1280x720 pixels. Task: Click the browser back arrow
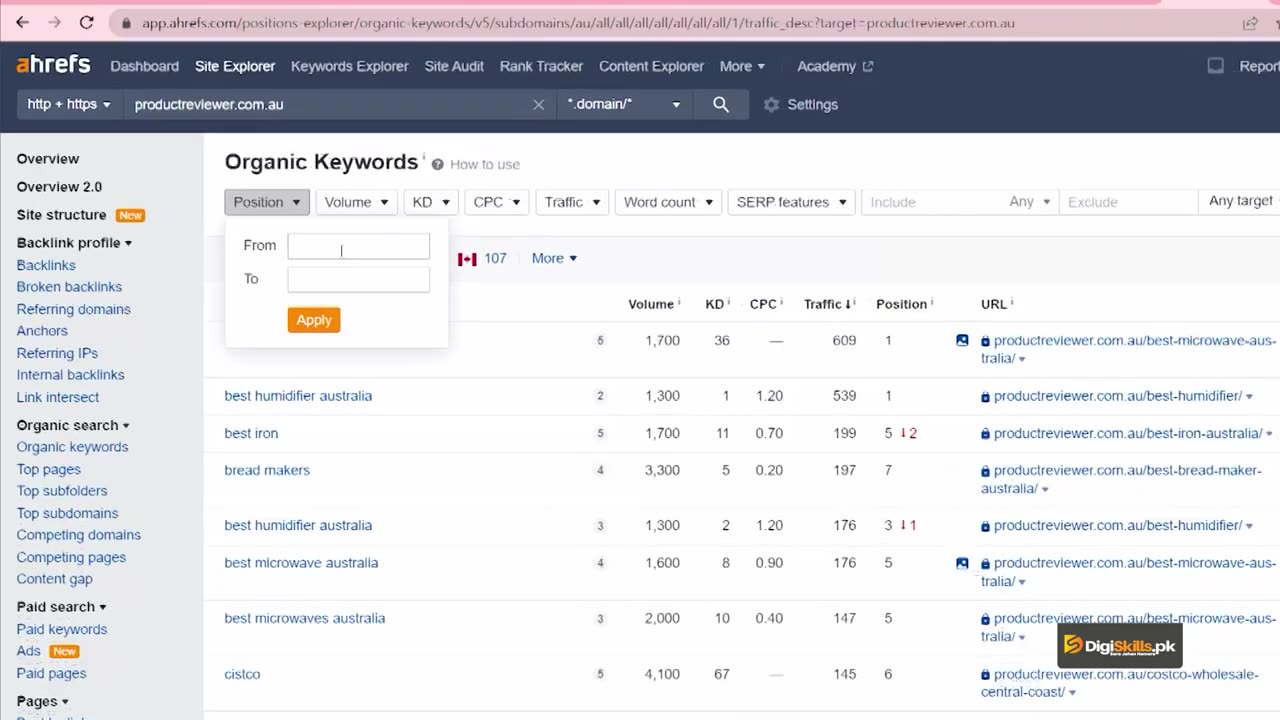tap(22, 22)
